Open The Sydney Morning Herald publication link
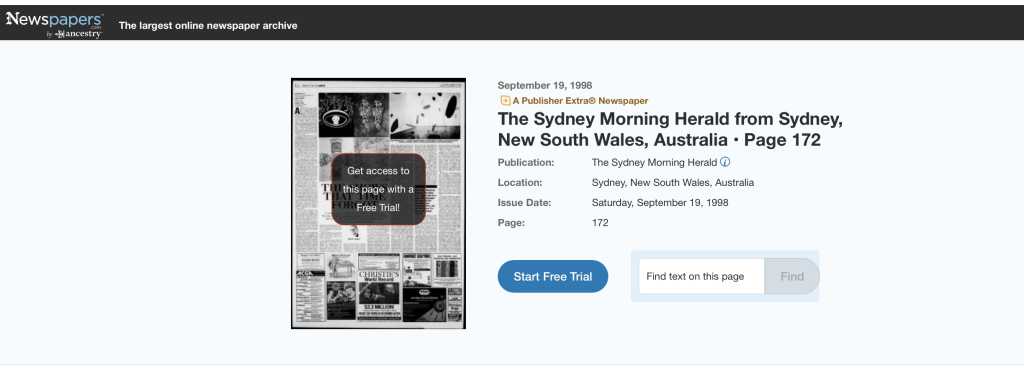Screen dimensions: 1024x371 (654, 162)
